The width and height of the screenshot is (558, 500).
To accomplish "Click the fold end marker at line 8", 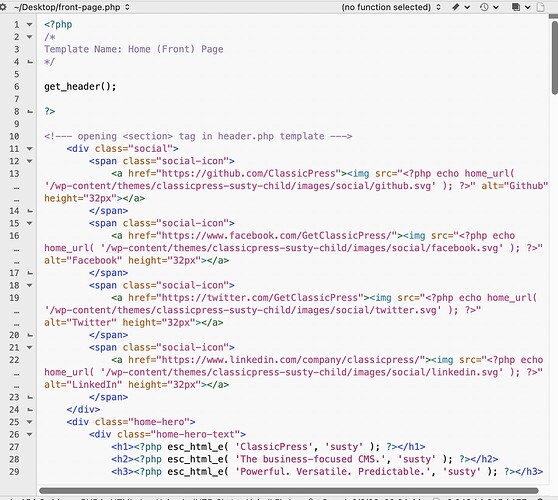I will [30, 112].
